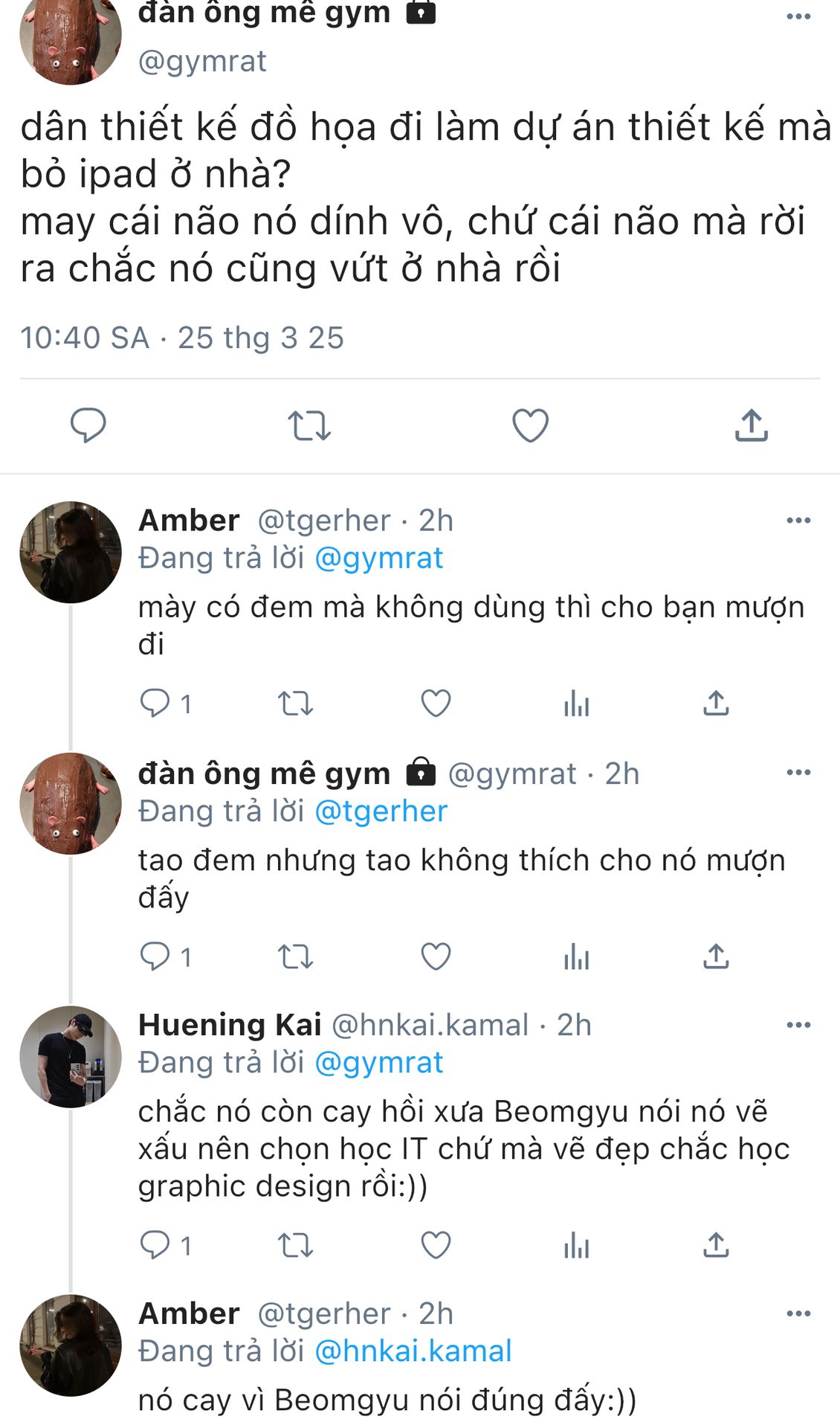Reply to the main tweet

click(88, 425)
